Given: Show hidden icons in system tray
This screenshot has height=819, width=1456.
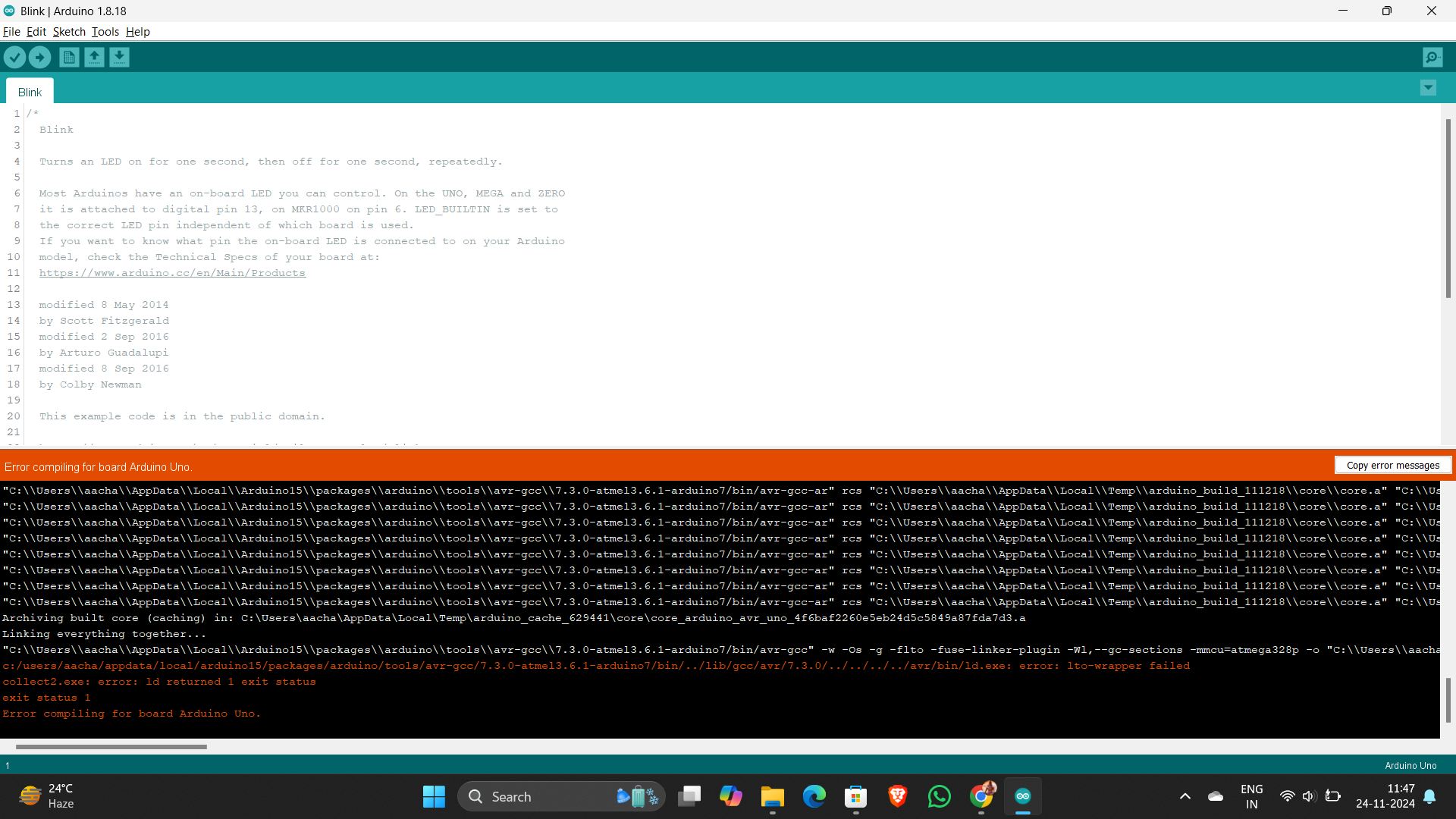Looking at the screenshot, I should click(x=1185, y=797).
